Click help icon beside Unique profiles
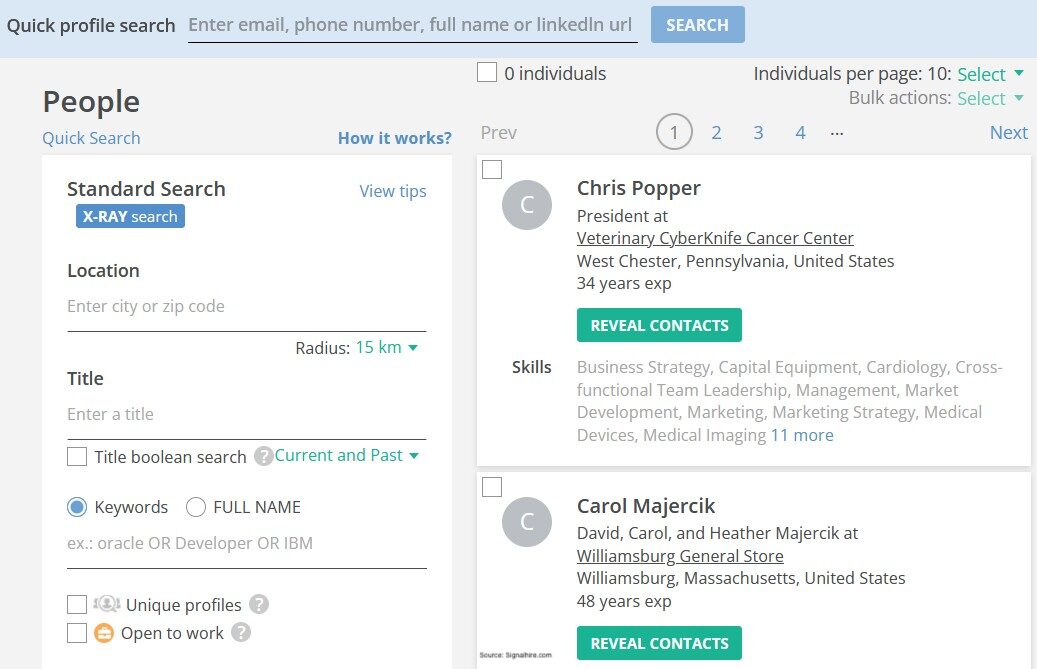Viewport: 1037px width, 669px height. pos(259,604)
